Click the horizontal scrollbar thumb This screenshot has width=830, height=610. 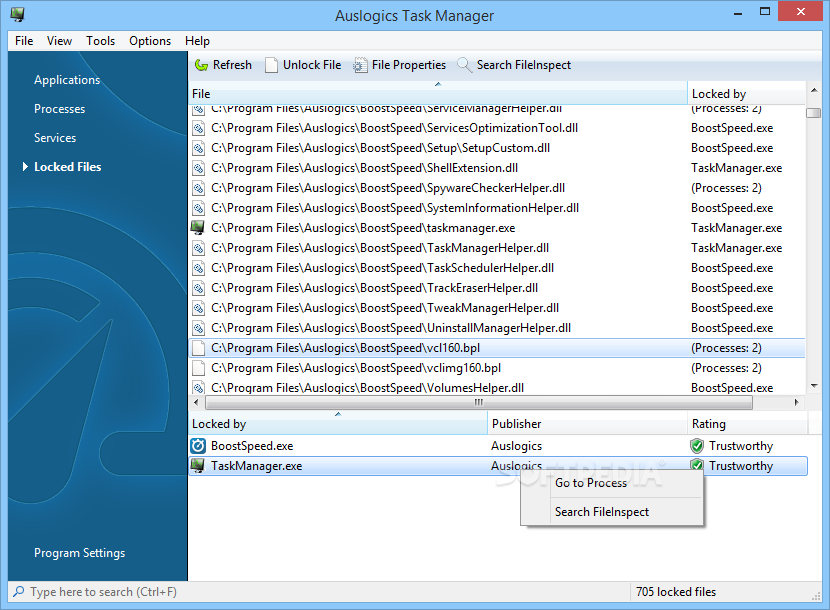pos(479,402)
